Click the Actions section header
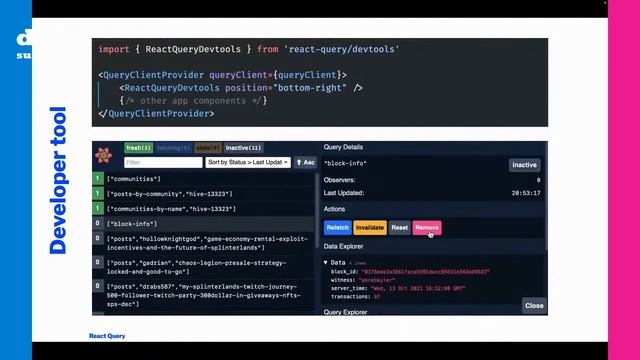The image size is (640, 360). (x=334, y=209)
